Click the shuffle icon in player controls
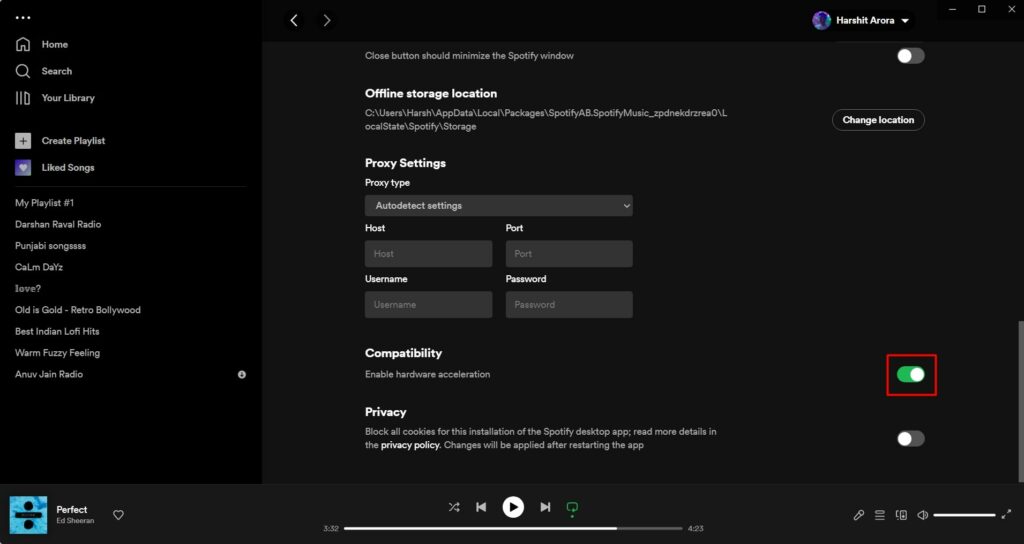This screenshot has width=1024, height=544. tap(454, 507)
